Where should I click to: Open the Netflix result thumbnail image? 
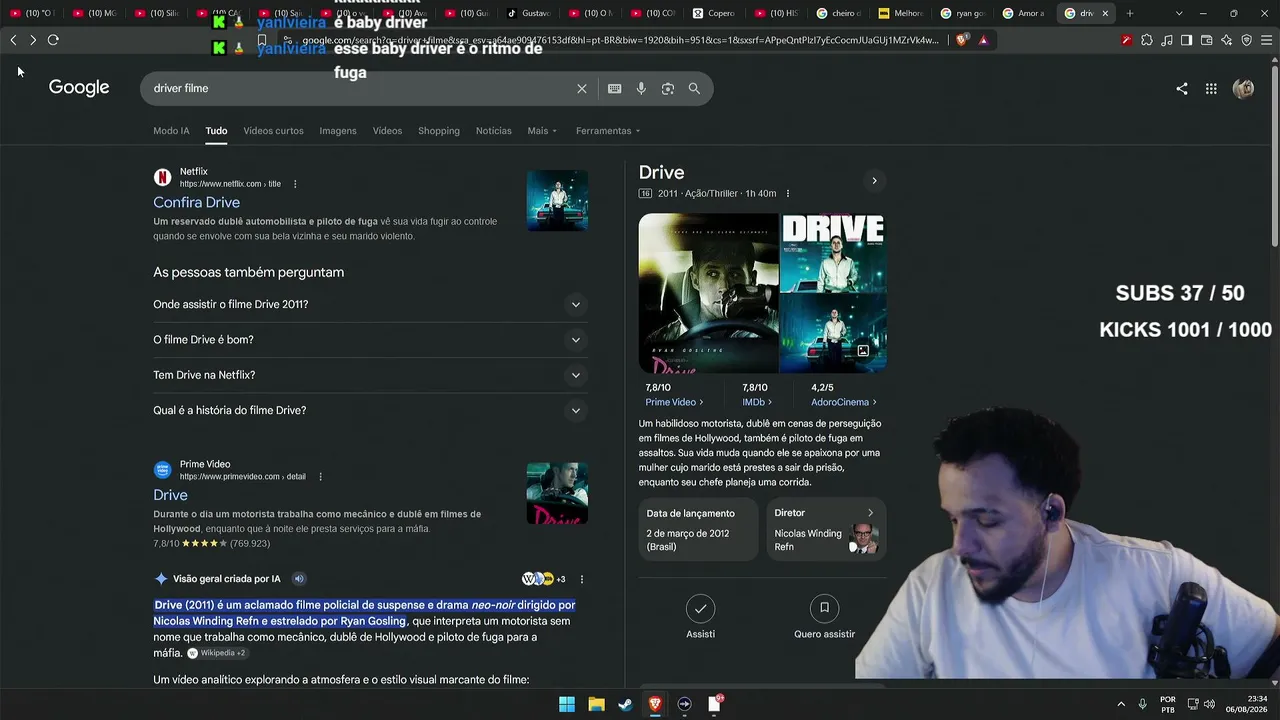(557, 200)
